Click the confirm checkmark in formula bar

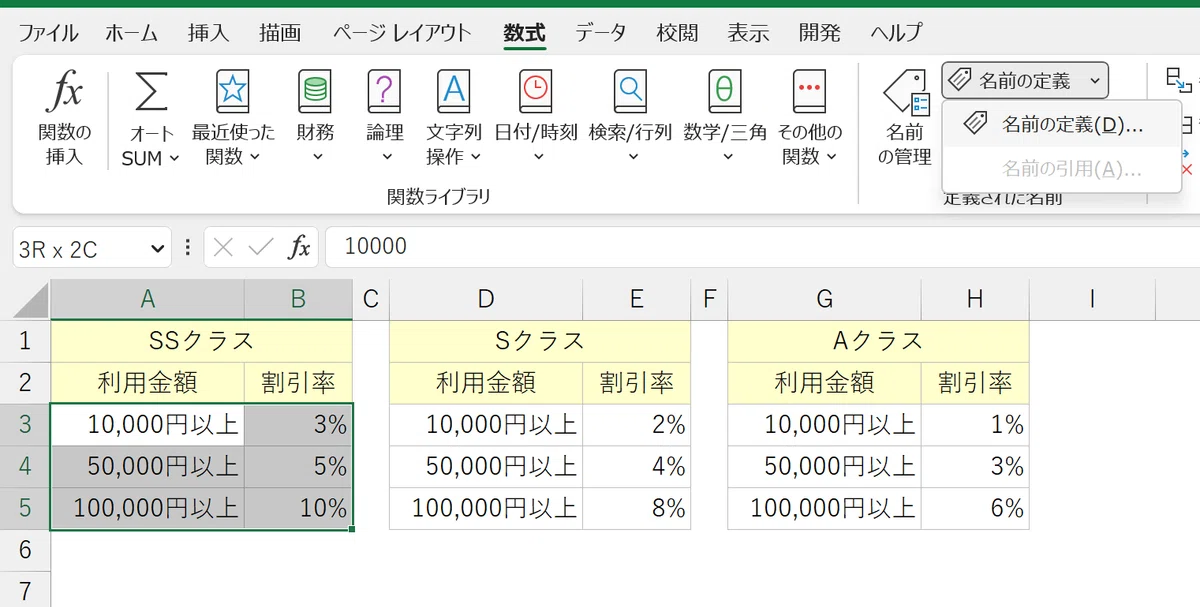point(261,248)
